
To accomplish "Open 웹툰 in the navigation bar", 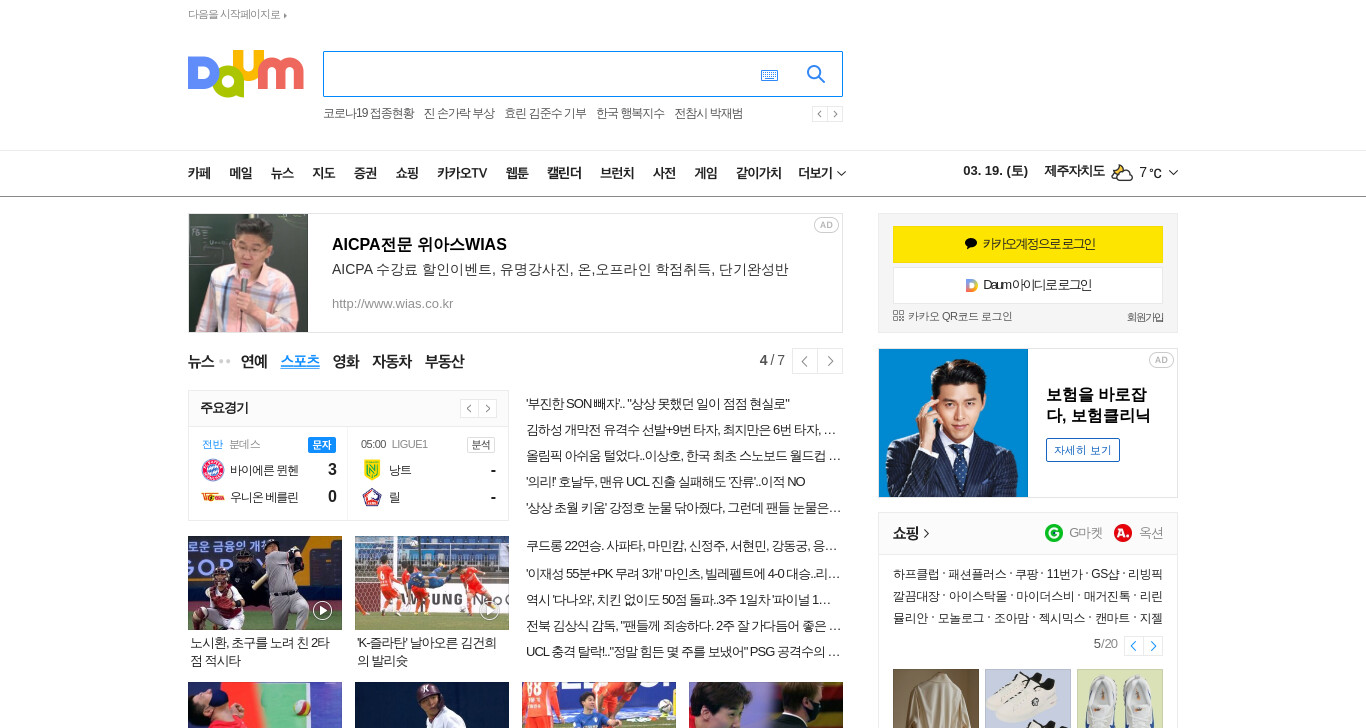I will tap(517, 173).
